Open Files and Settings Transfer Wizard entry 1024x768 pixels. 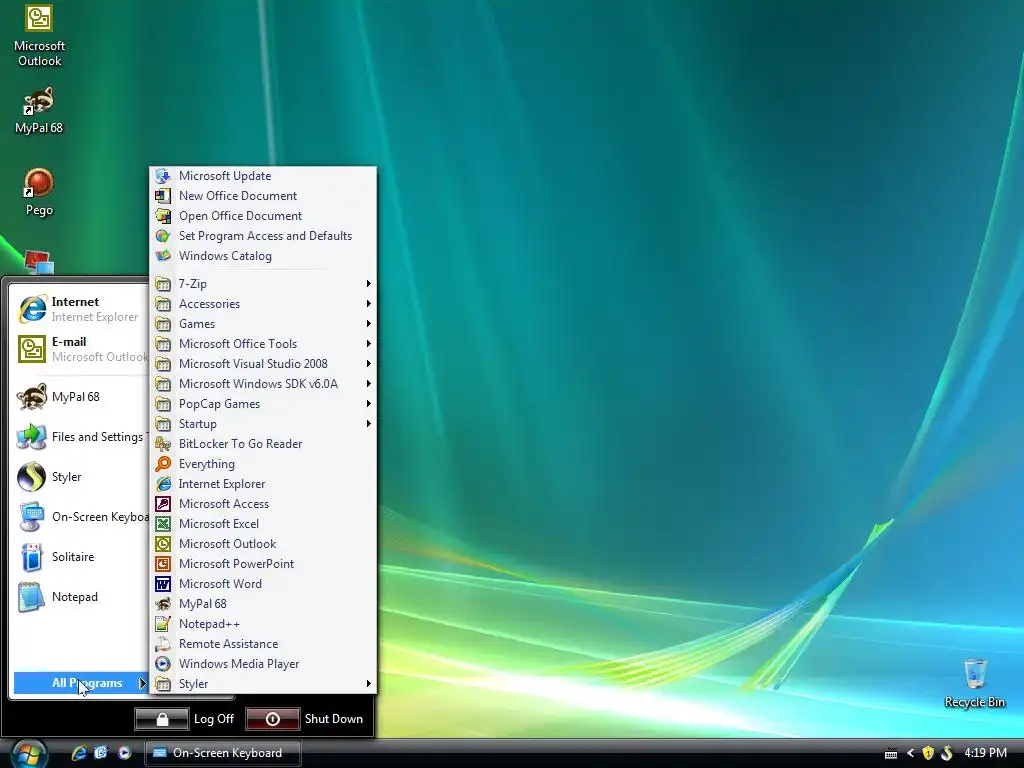pos(81,436)
